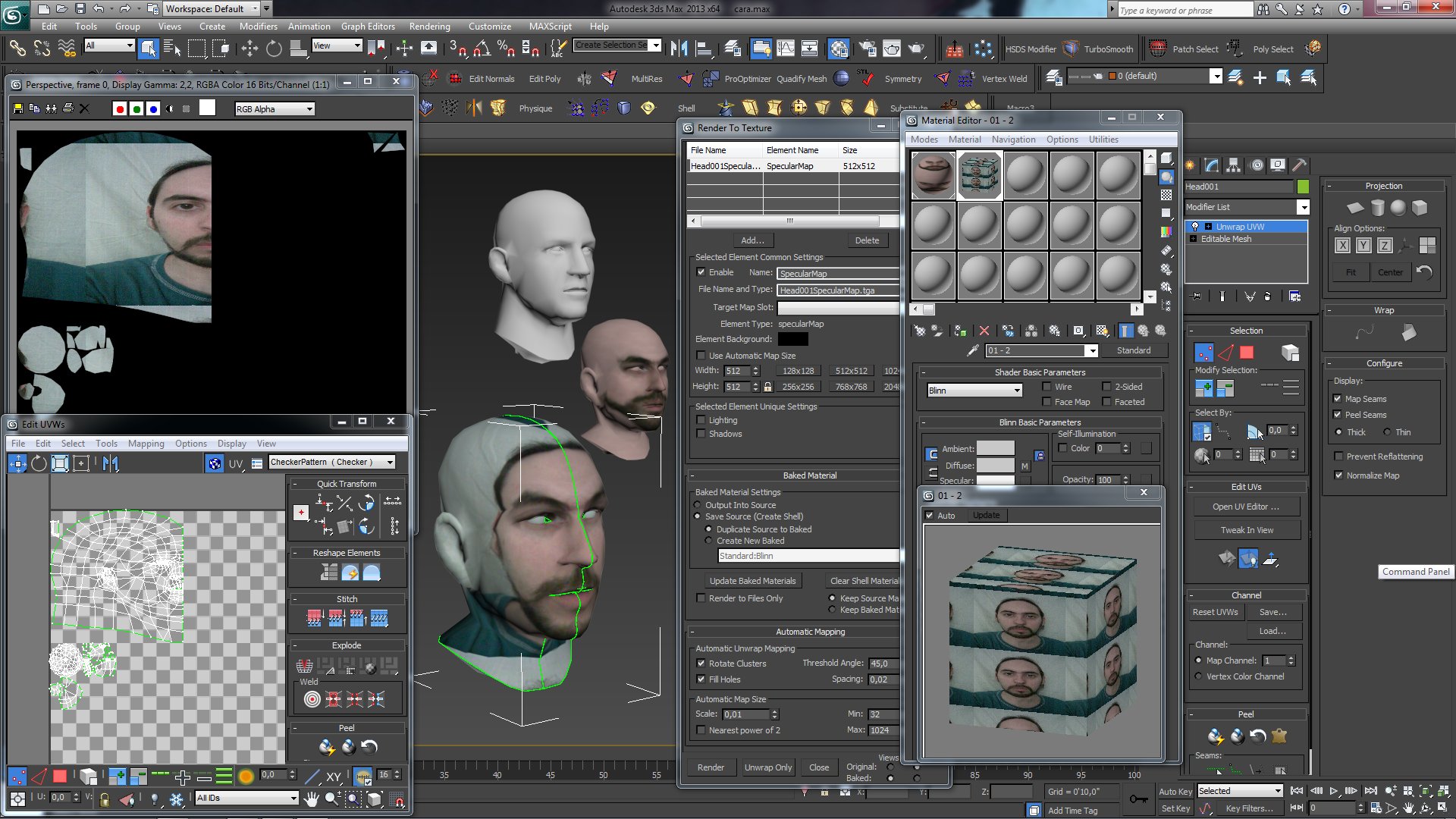Viewport: 1456px width, 819px height.
Task: Open the Modifier List dropdown
Action: [x=1303, y=207]
